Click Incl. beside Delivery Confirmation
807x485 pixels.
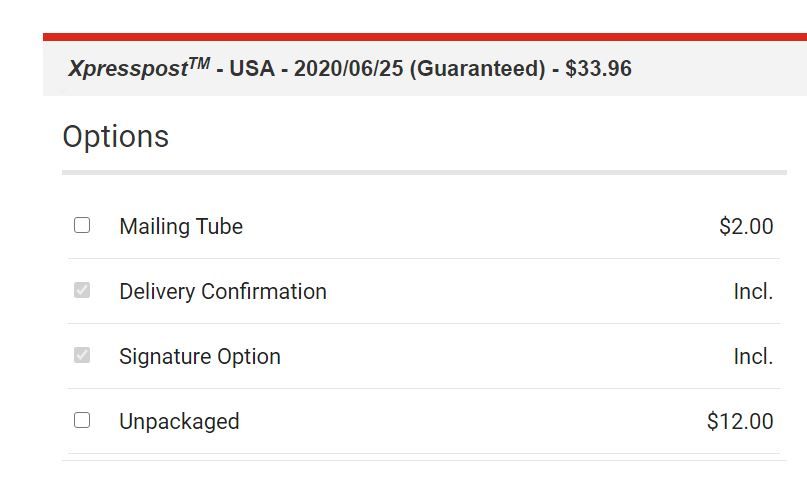(753, 292)
